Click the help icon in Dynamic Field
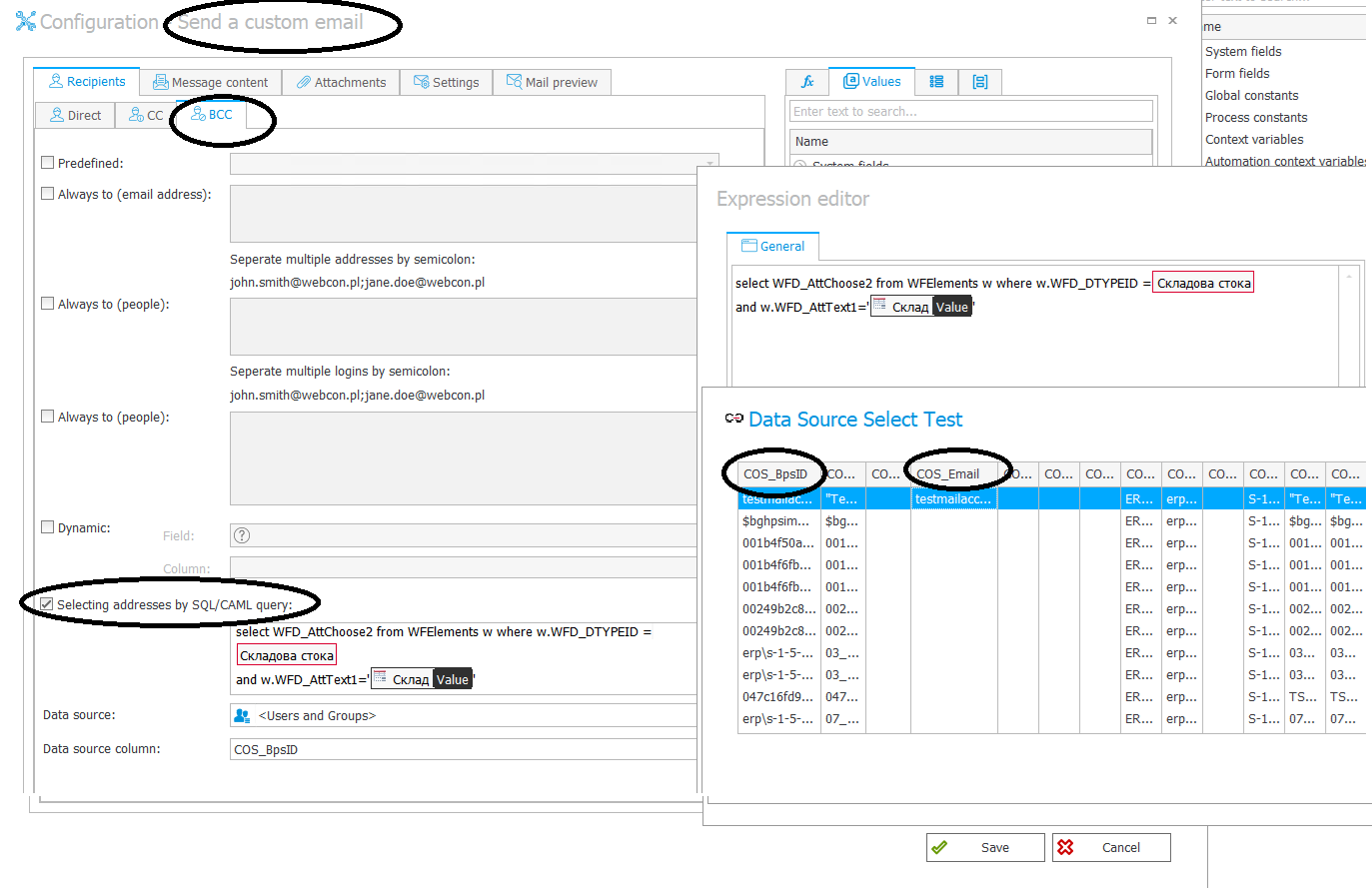 [242, 535]
